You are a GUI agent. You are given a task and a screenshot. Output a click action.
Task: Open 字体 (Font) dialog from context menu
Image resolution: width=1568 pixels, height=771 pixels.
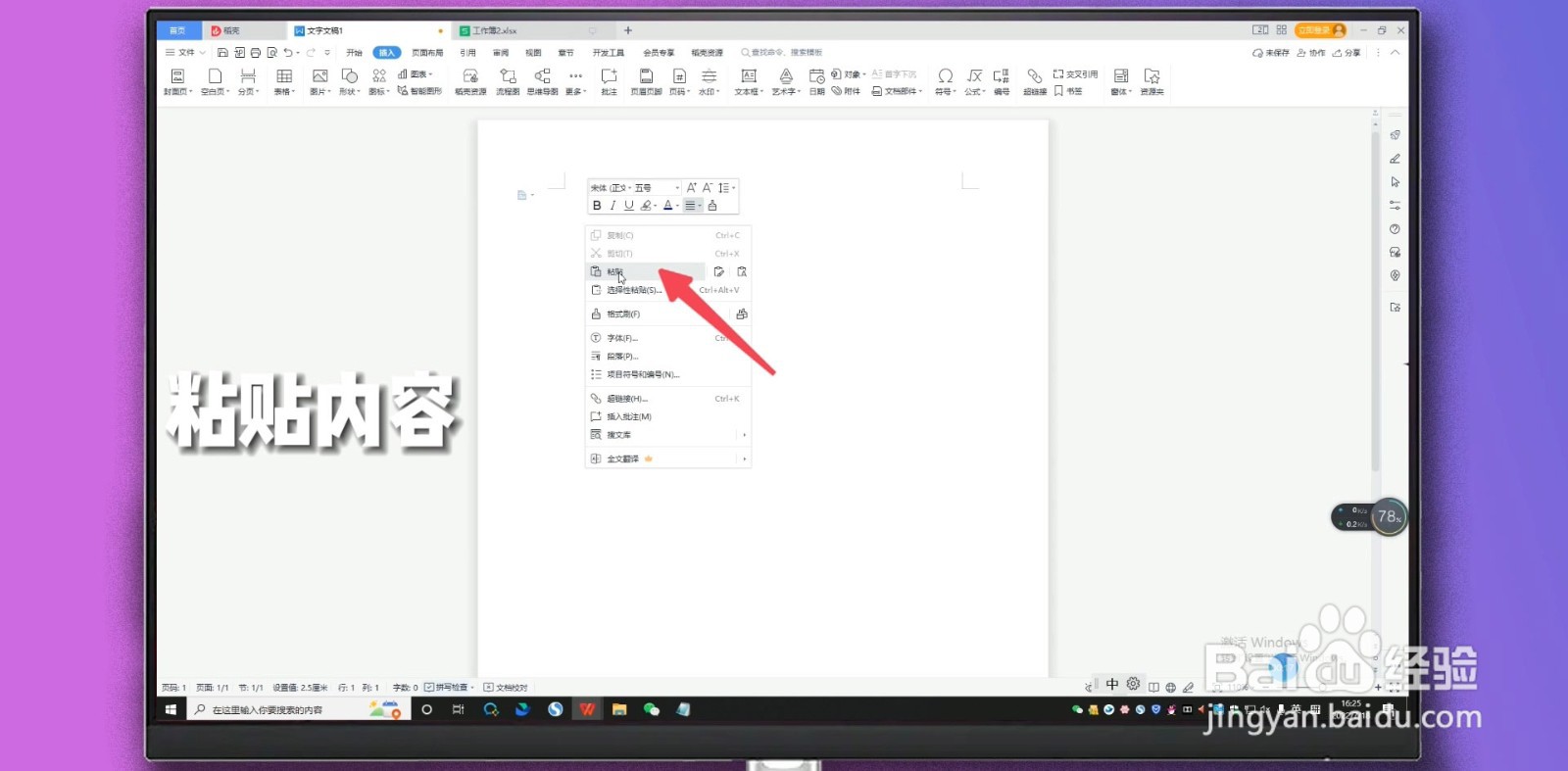click(668, 338)
